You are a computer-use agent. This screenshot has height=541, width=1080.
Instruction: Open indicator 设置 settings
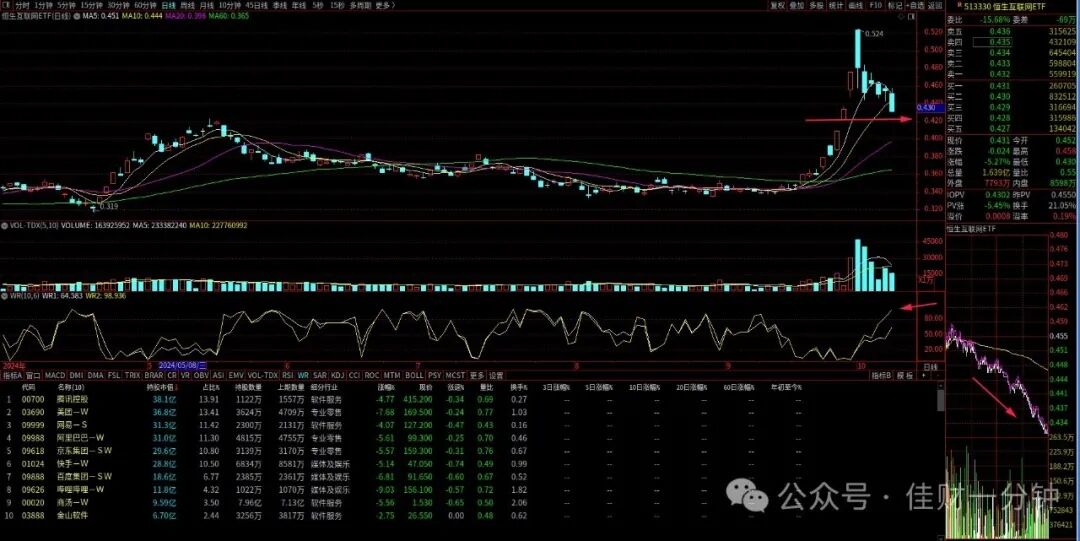pyautogui.click(x=496, y=376)
